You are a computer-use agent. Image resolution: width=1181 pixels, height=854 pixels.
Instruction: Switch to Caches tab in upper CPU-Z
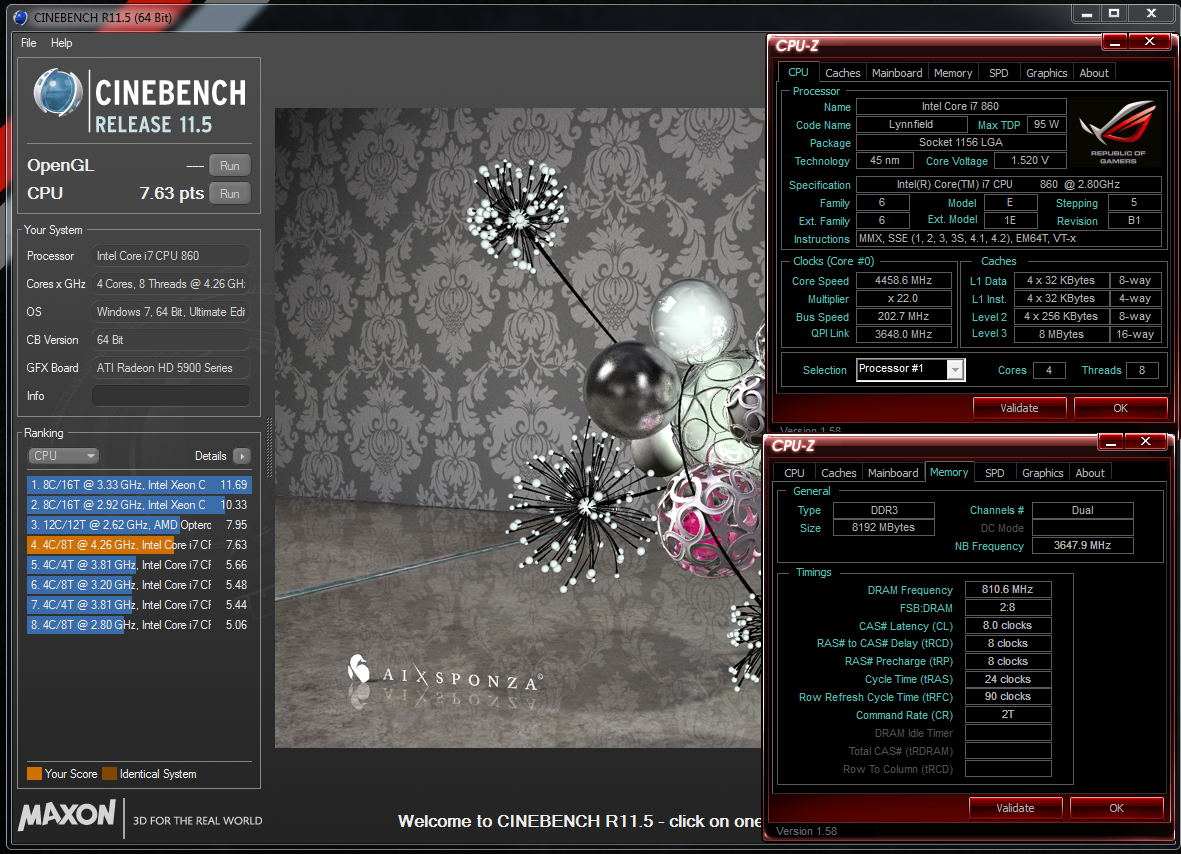pos(842,73)
